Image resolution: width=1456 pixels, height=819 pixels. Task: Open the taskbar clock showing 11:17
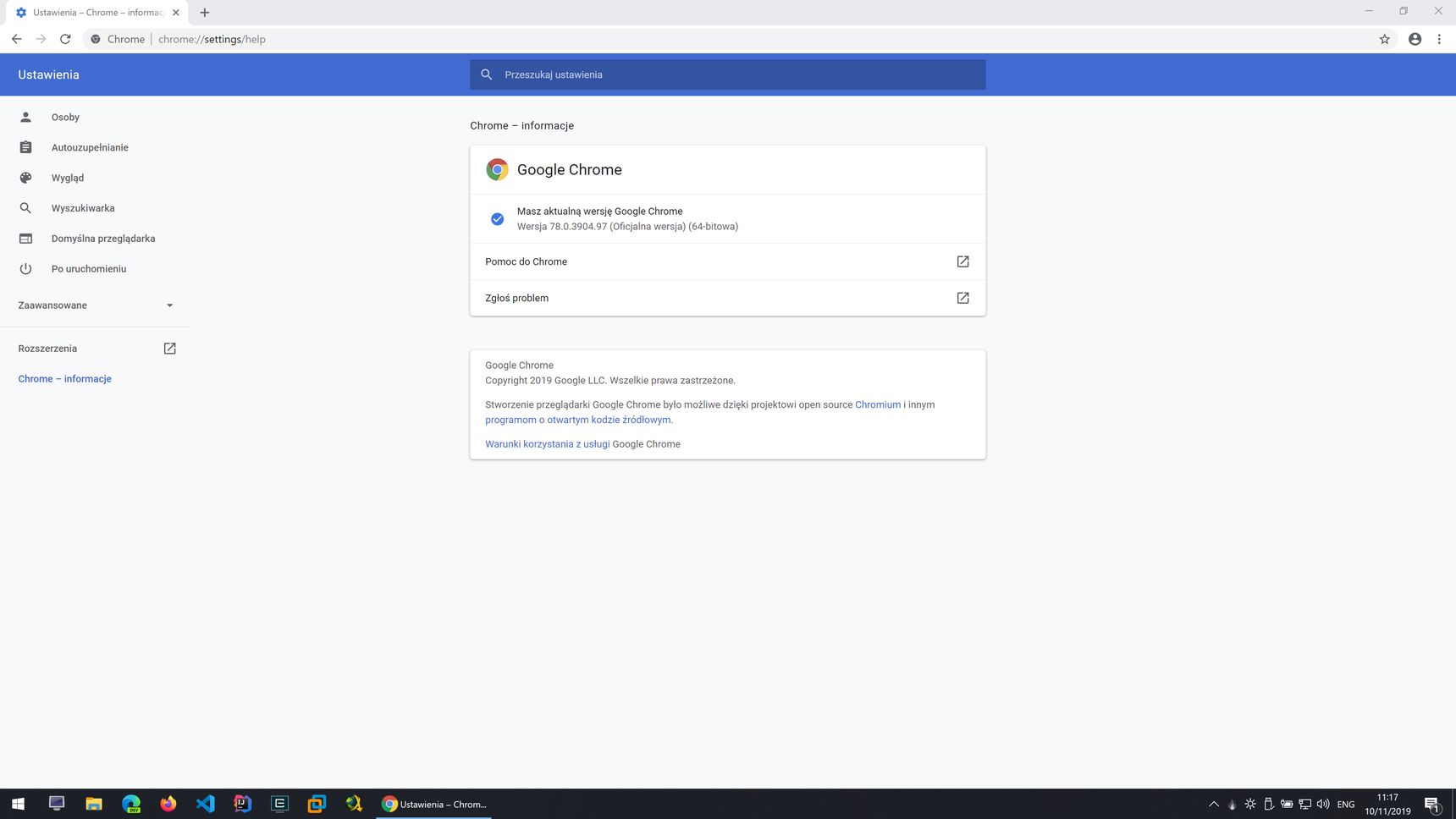tap(1387, 804)
